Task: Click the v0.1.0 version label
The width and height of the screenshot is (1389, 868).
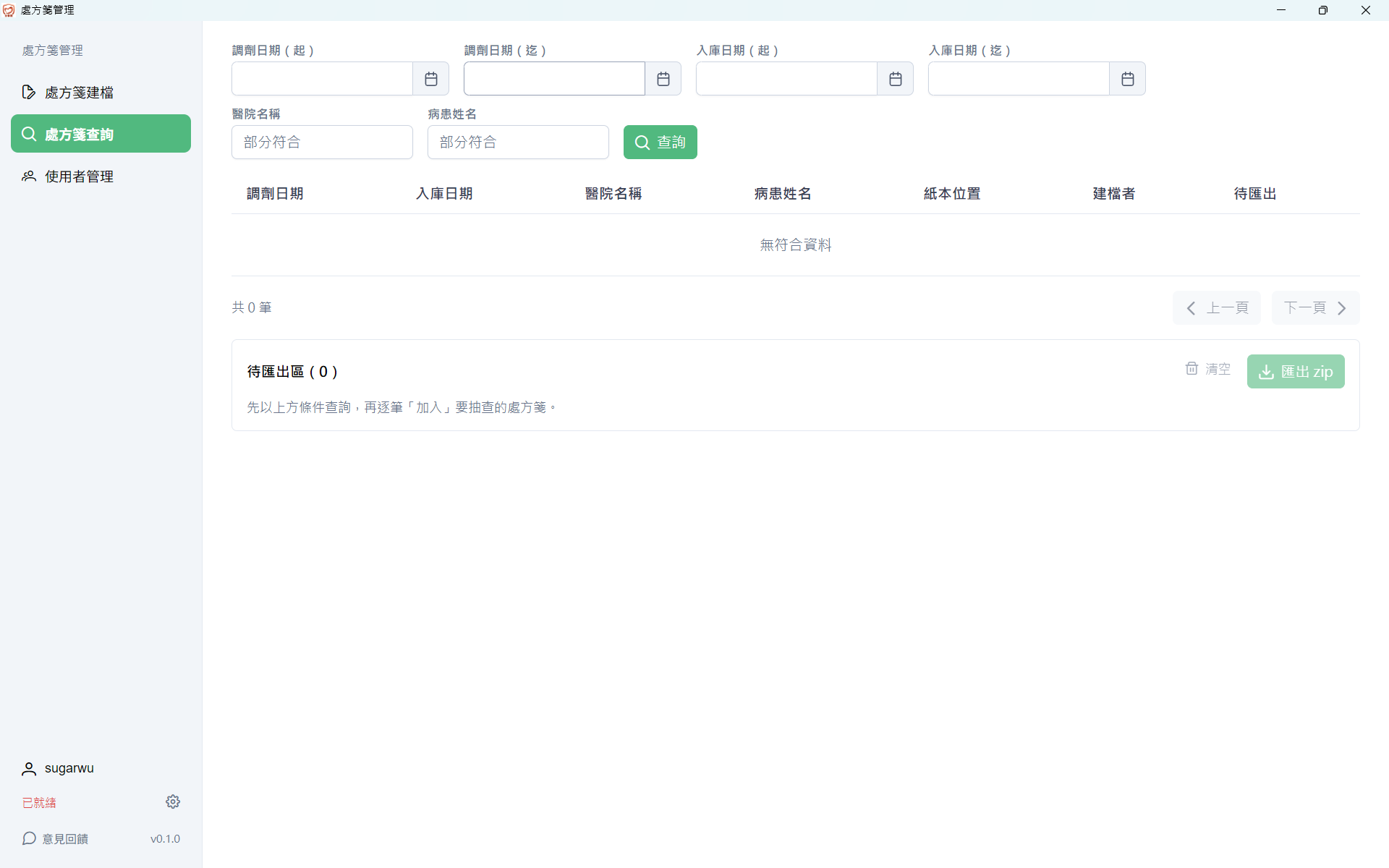Action: [165, 839]
